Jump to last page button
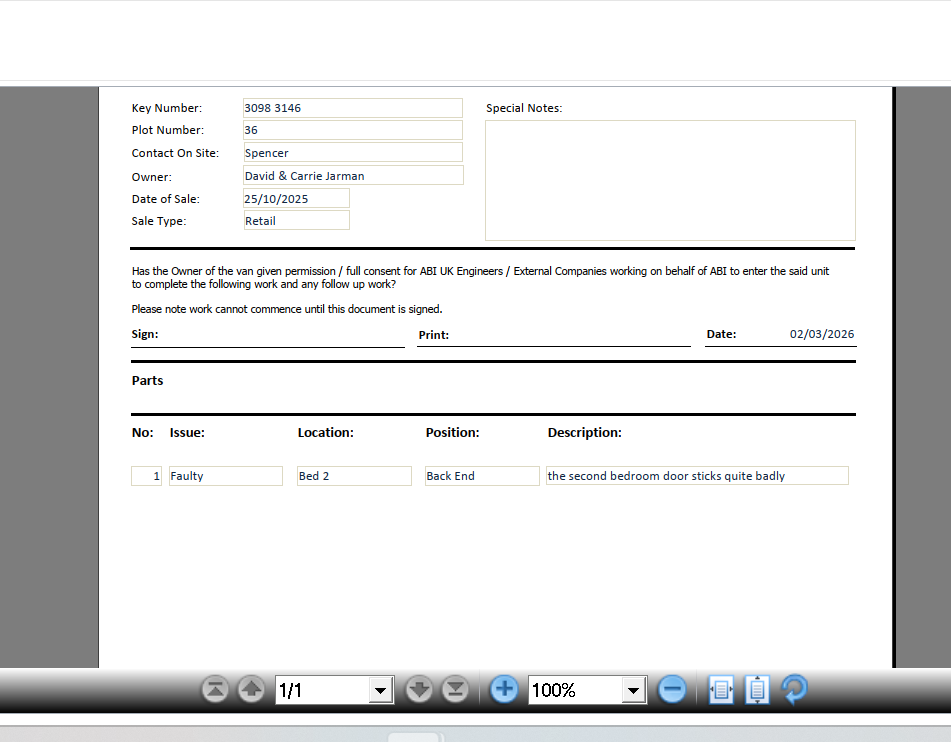This screenshot has width=951, height=742. tap(455, 690)
